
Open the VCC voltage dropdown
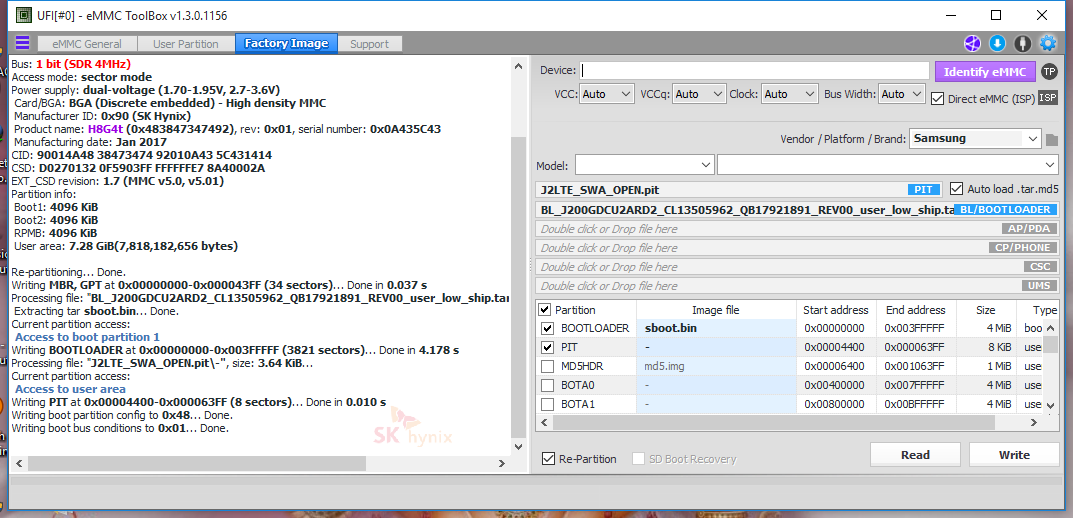(x=607, y=94)
